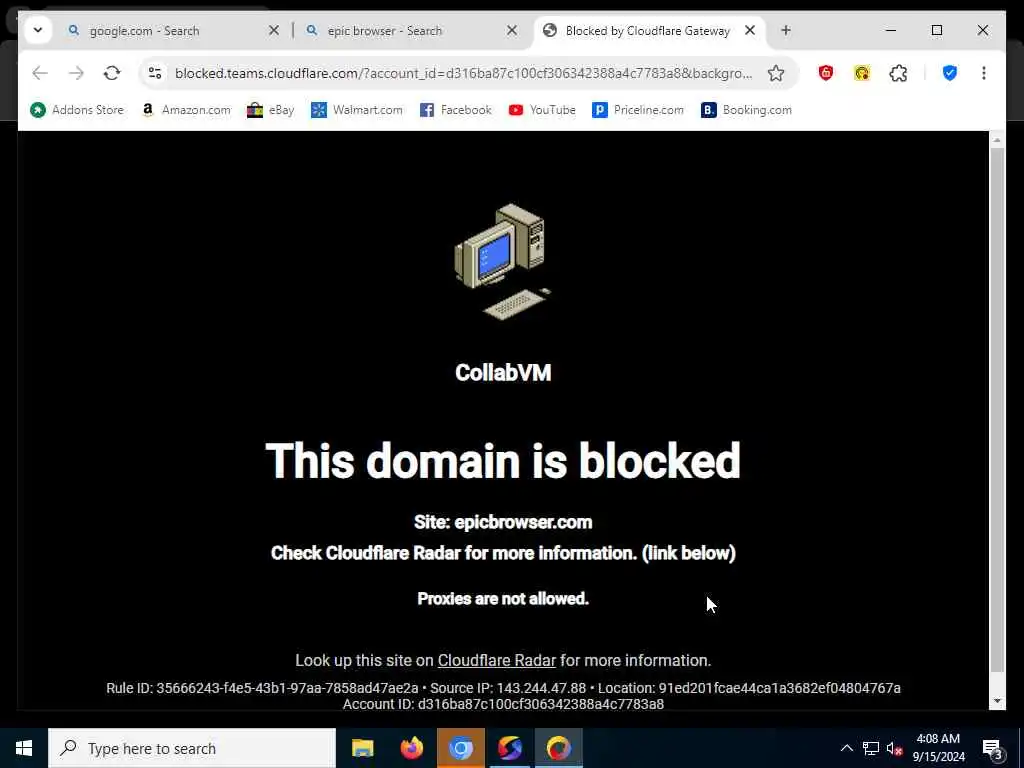
Task: Open the red shield extension icon
Action: pos(825,73)
